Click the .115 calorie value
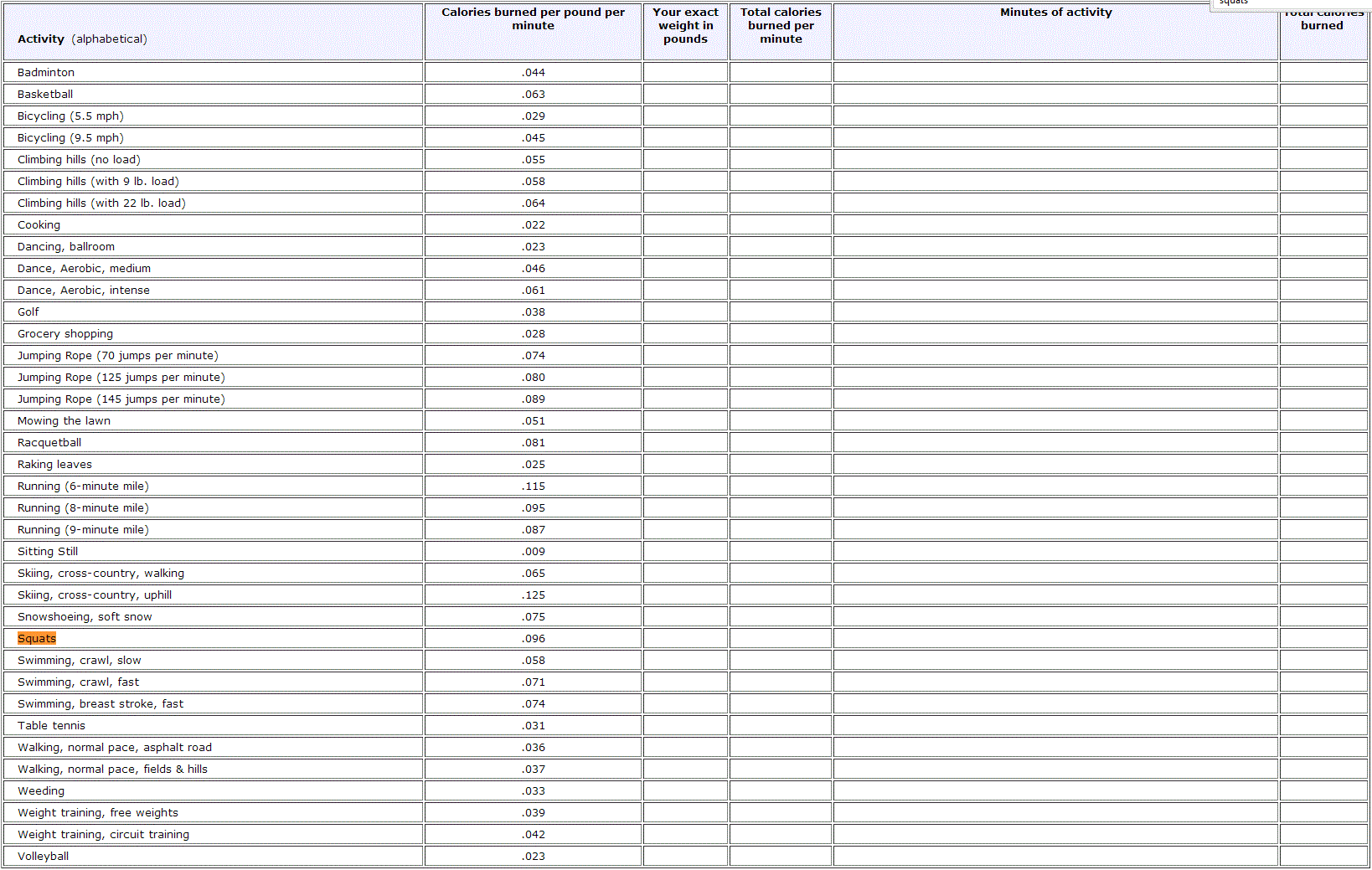The image size is (1372, 870). coord(533,486)
